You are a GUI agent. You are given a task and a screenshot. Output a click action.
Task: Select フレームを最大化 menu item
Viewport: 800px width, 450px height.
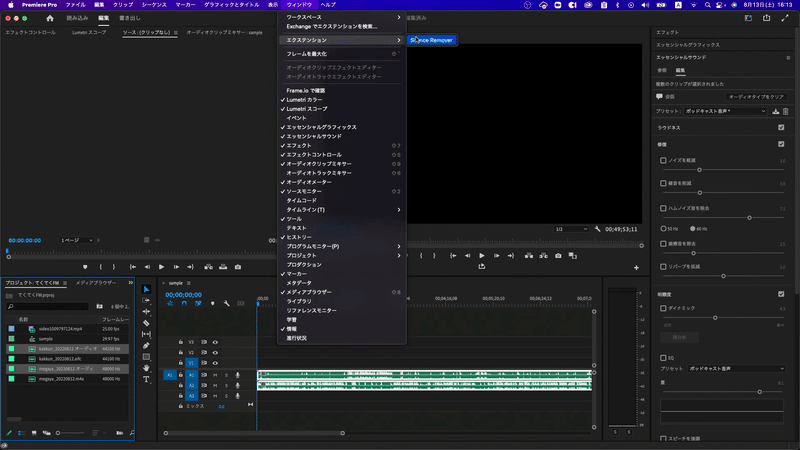pyautogui.click(x=342, y=54)
